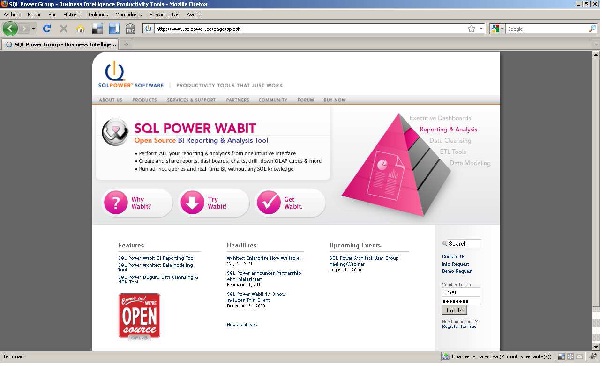
Task: Click the grayed Forward arrow button
Action: click(x=24, y=29)
